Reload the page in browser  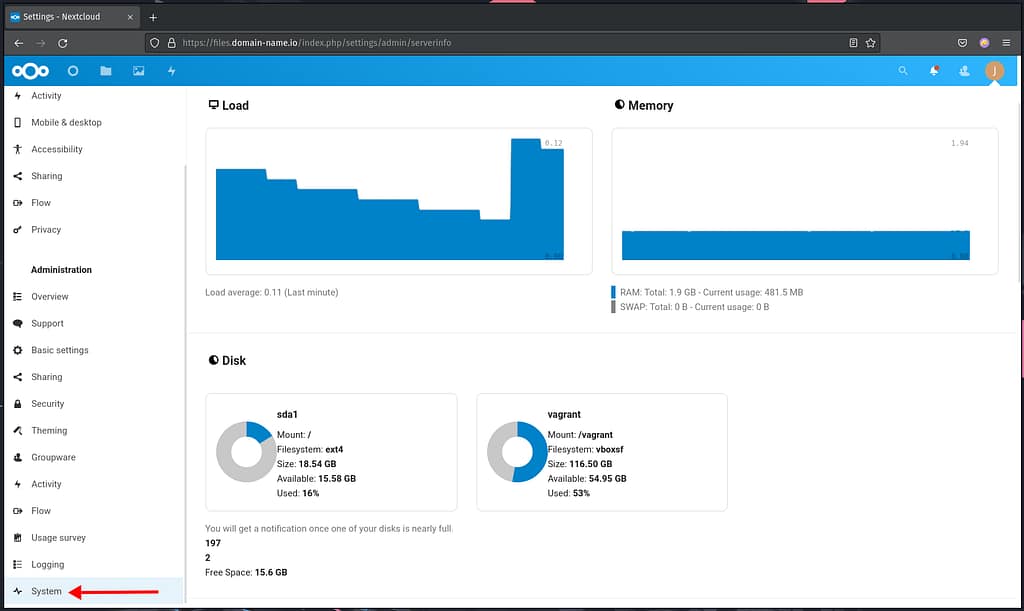tap(63, 43)
